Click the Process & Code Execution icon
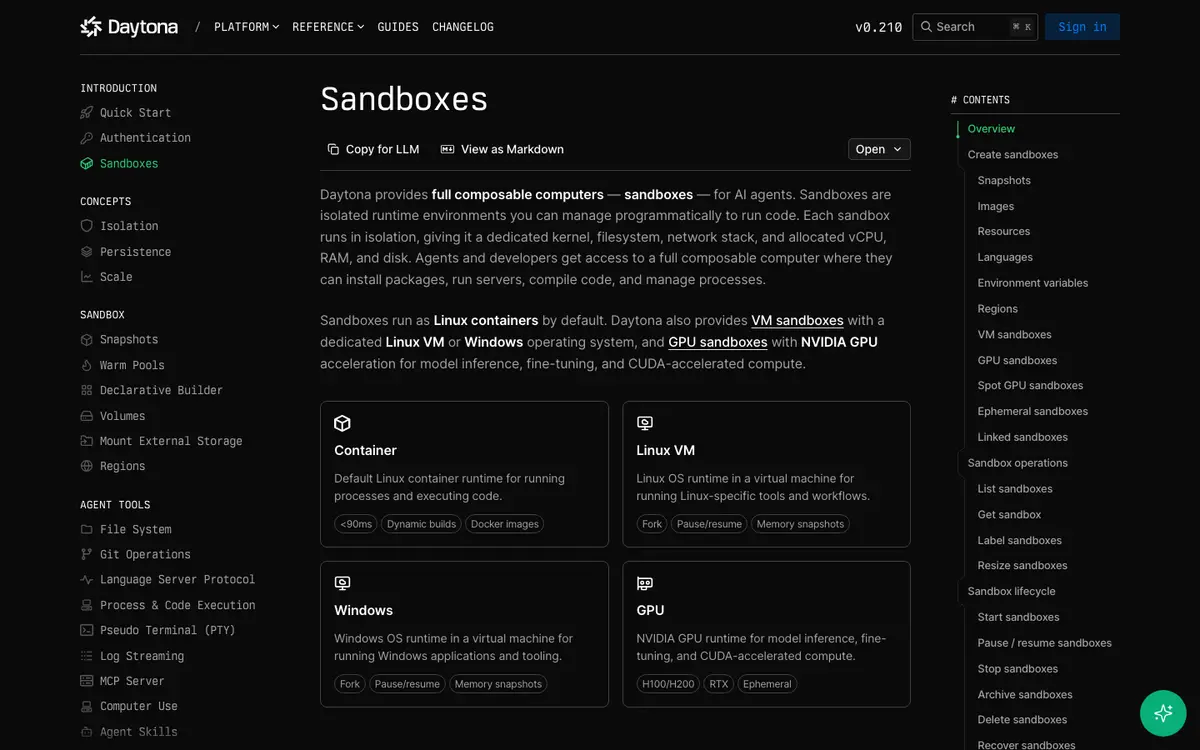 tap(87, 605)
